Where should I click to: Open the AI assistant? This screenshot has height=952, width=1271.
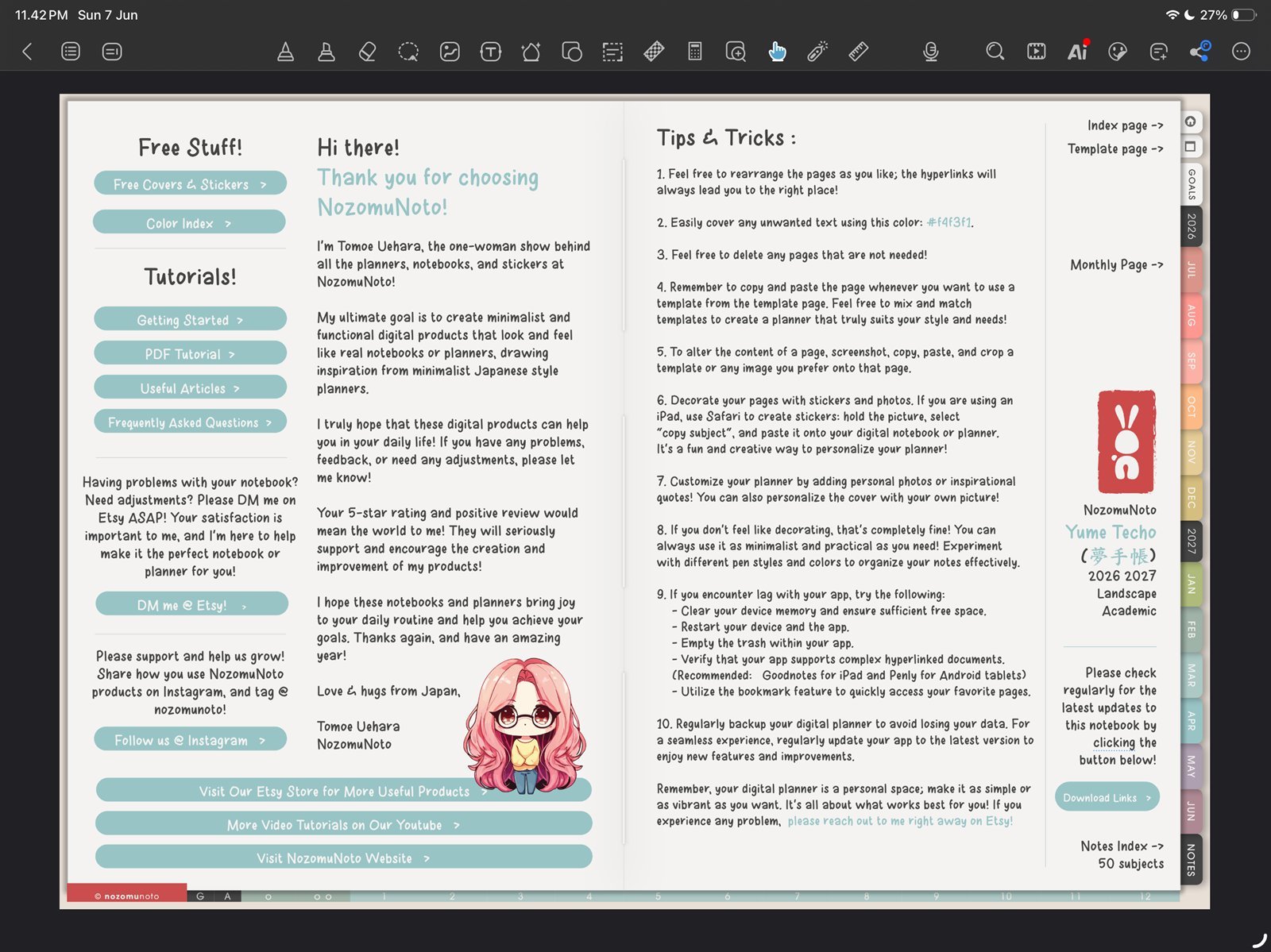pyautogui.click(x=1078, y=52)
